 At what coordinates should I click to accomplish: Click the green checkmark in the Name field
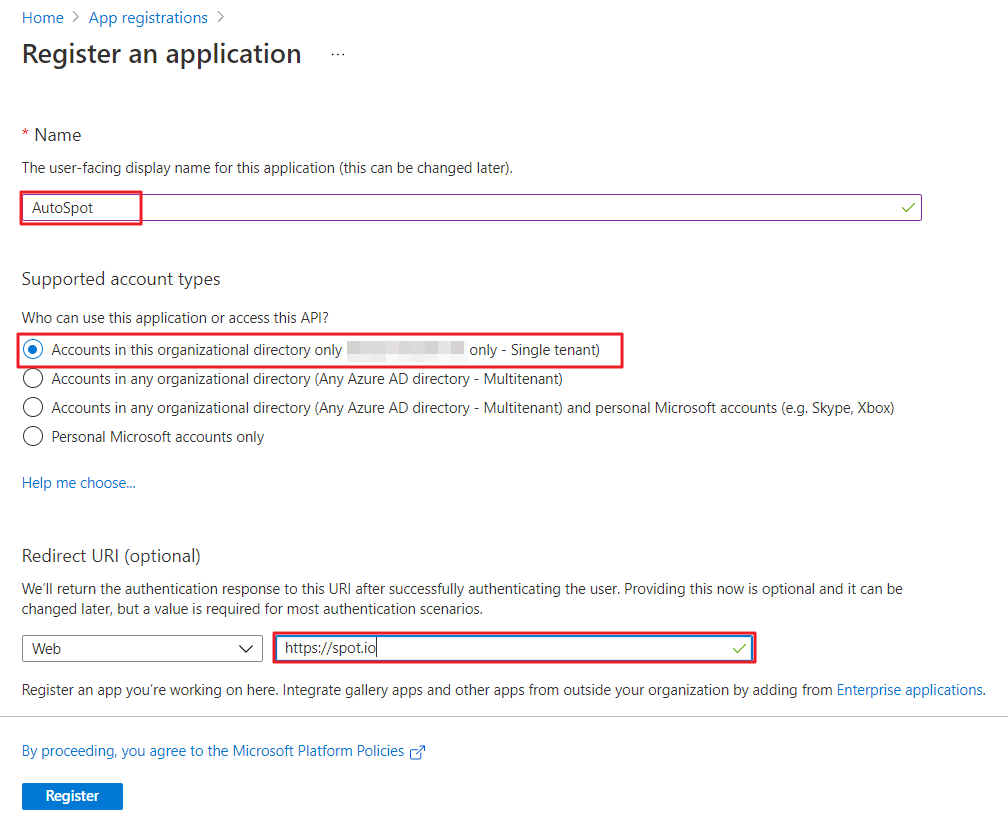pyautogui.click(x=907, y=207)
